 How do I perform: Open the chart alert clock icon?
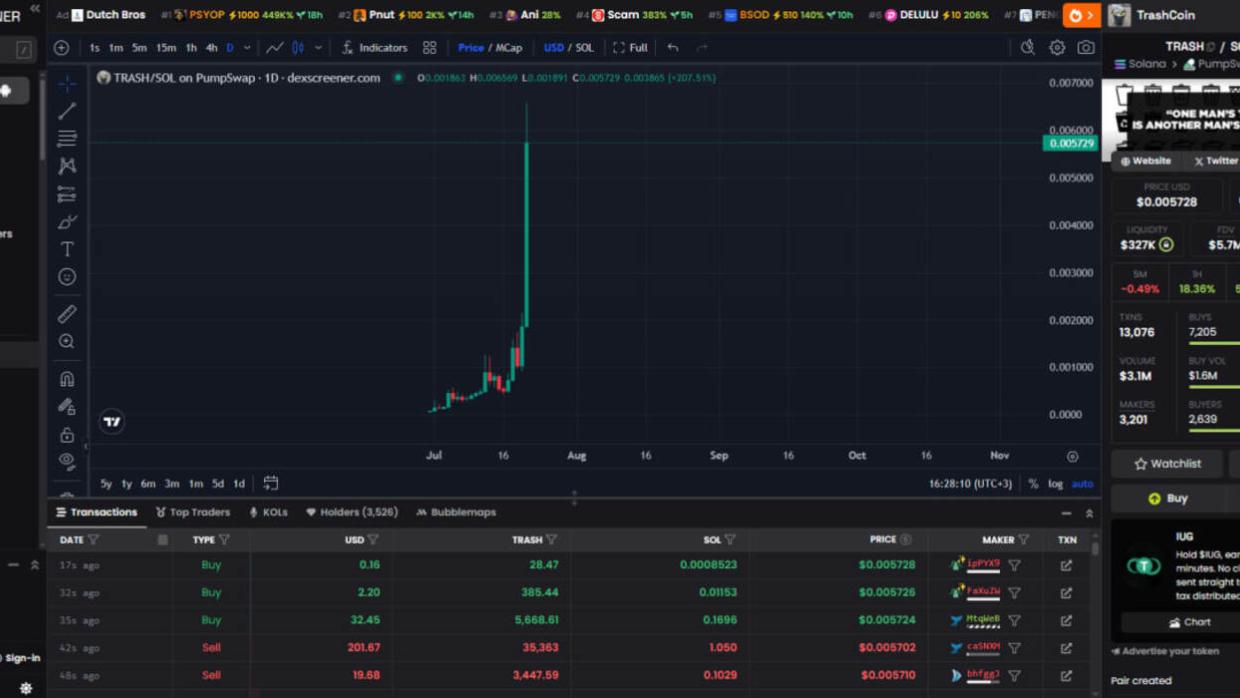1027,48
